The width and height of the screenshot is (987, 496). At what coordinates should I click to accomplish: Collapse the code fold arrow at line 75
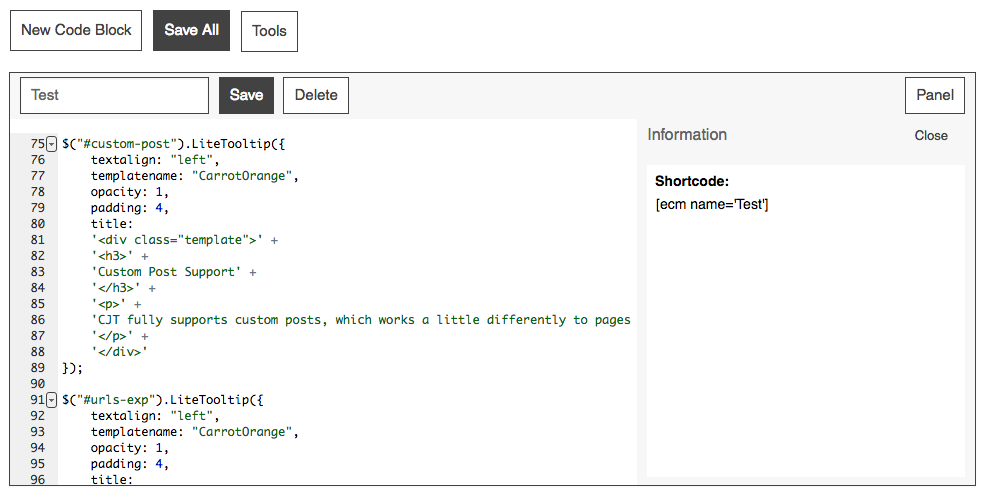(x=52, y=144)
